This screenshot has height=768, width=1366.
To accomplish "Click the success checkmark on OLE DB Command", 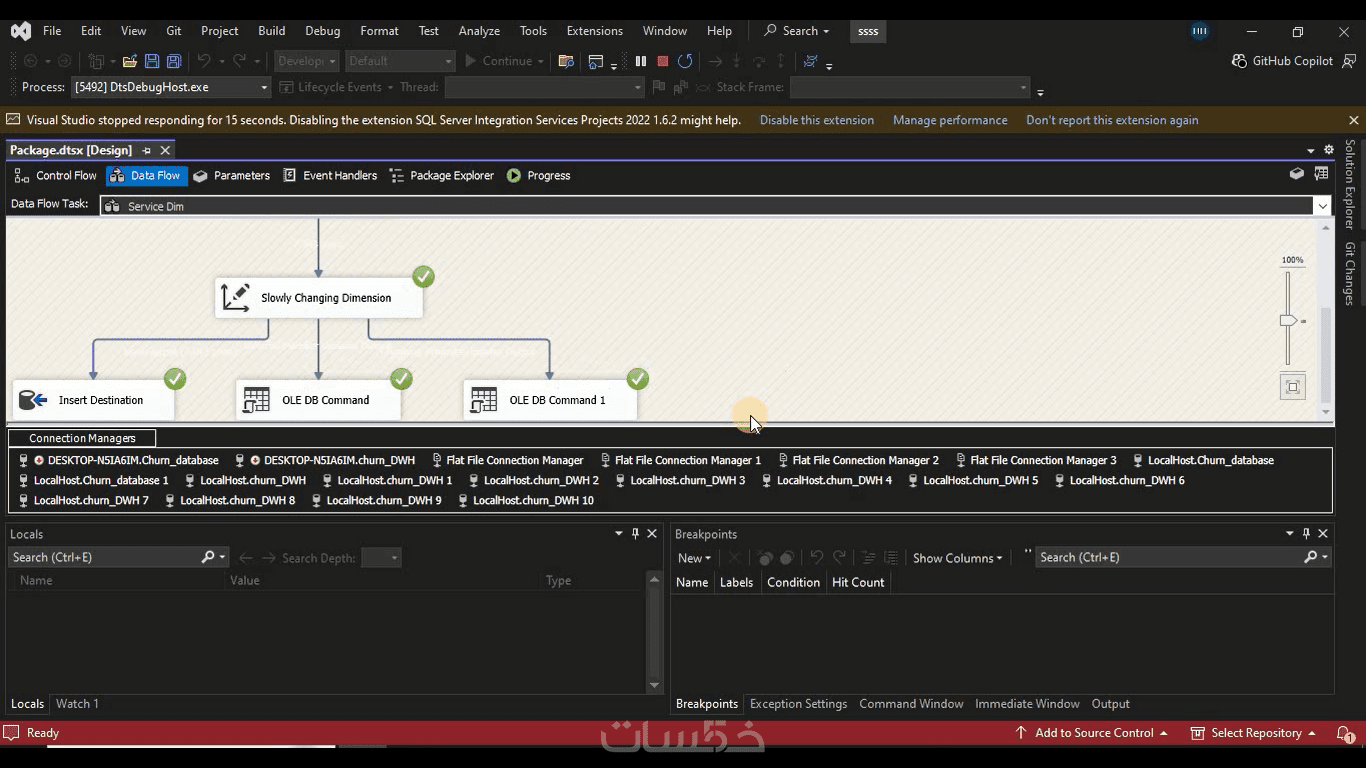I will coord(402,379).
